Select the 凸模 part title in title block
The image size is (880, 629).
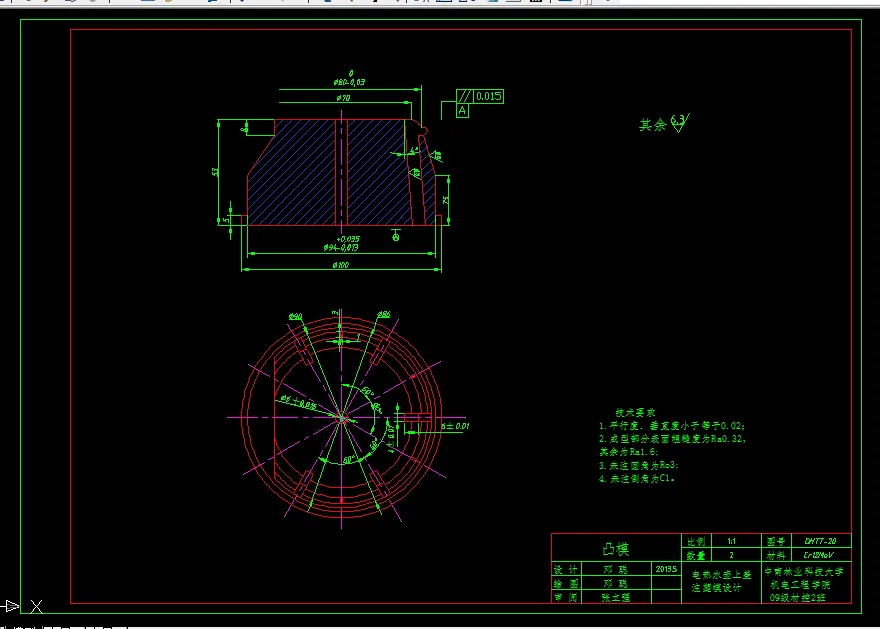pos(616,548)
